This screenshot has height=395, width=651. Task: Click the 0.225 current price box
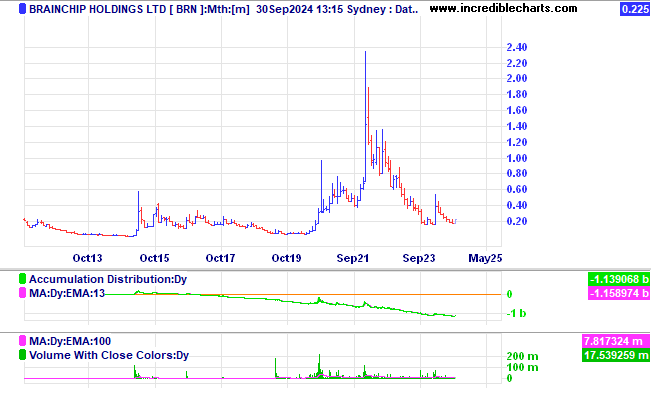pos(635,9)
